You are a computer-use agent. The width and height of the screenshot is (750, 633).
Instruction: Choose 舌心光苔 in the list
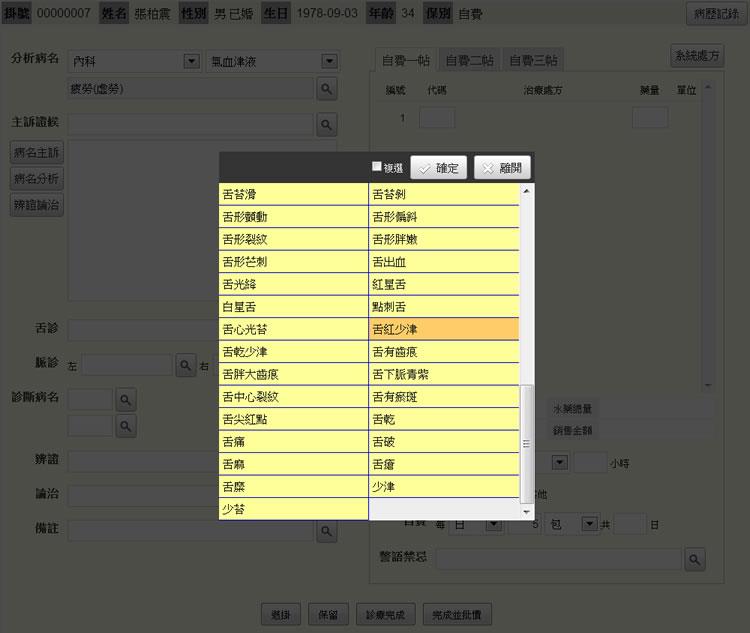point(294,329)
